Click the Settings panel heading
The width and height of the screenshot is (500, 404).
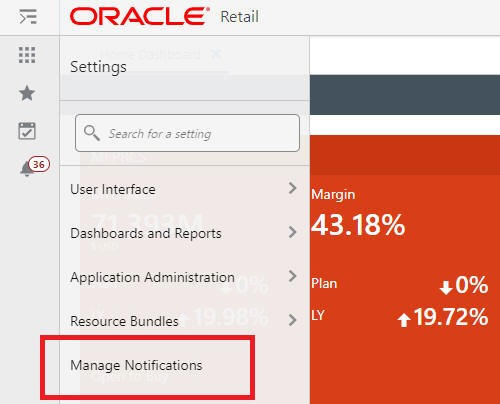98,67
